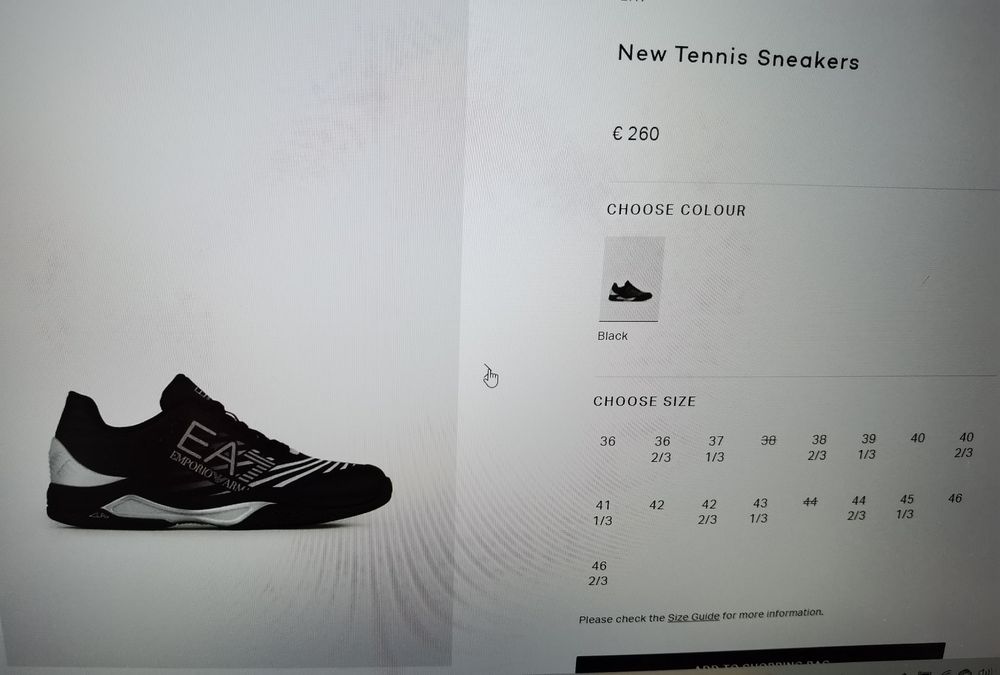
Task: Select size 42 2/3
Action: coord(708,512)
